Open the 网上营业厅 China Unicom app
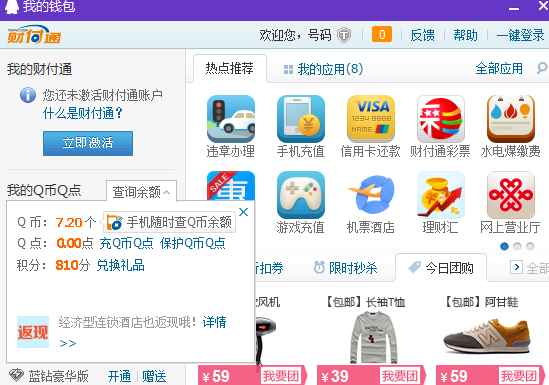The height and width of the screenshot is (385, 549). 511,195
